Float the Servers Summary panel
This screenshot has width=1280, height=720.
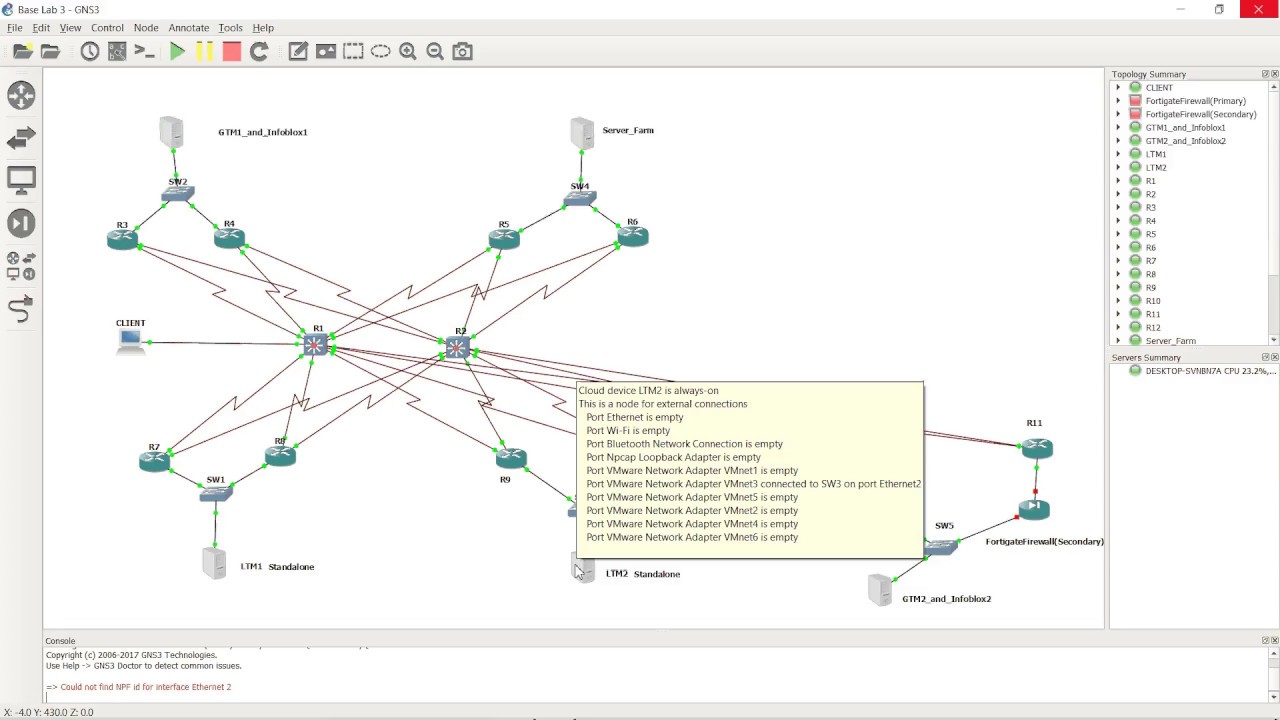pyautogui.click(x=1265, y=357)
